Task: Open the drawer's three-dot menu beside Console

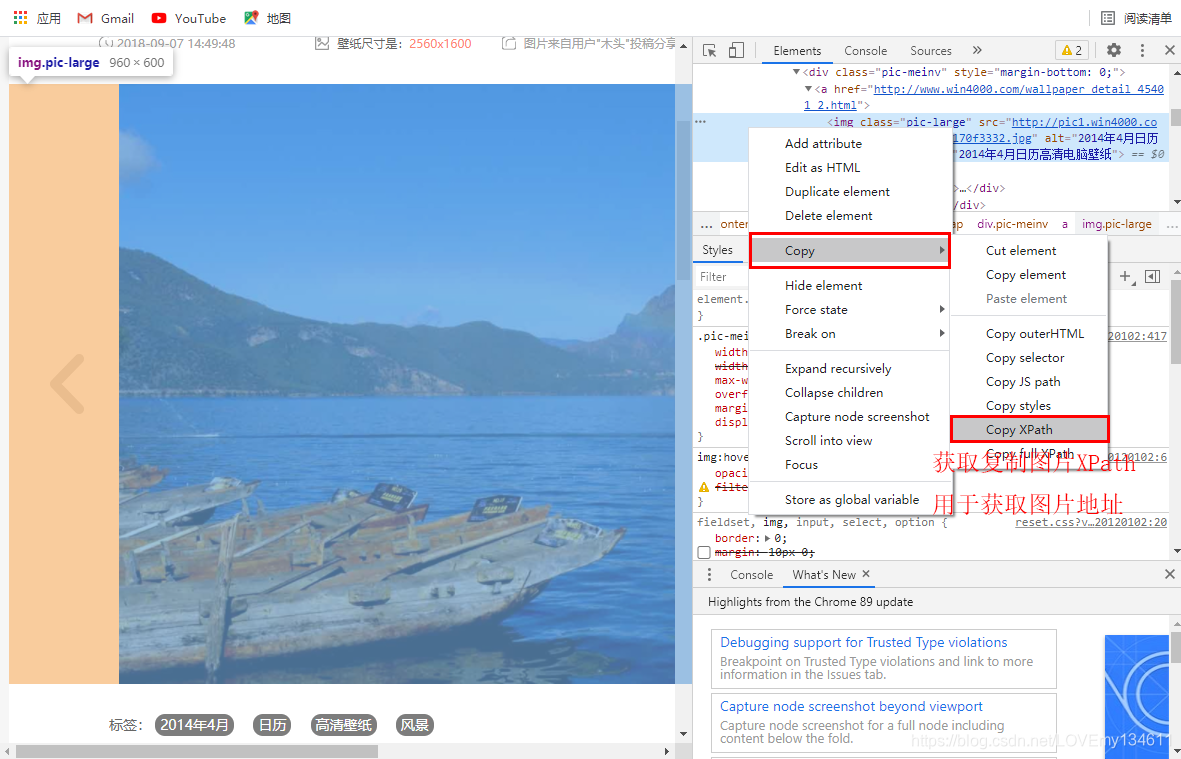Action: coord(710,575)
